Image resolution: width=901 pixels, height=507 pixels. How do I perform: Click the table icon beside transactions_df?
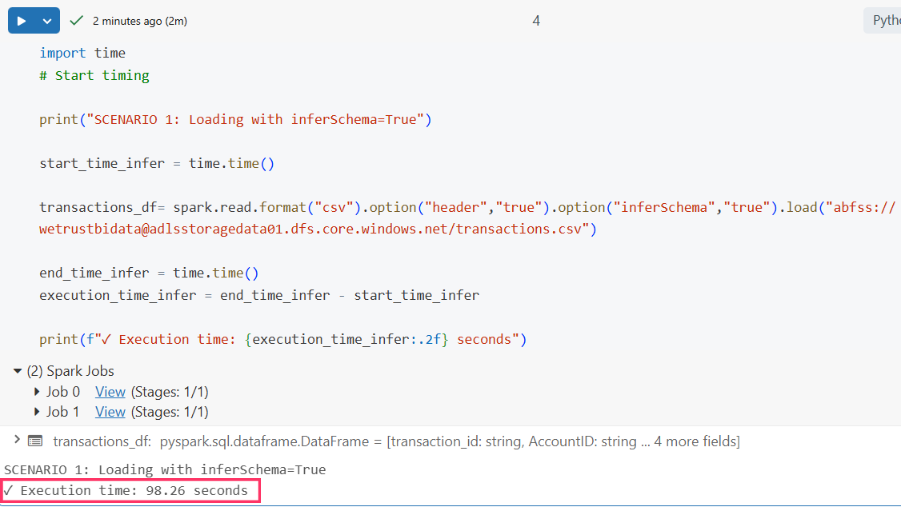[35, 441]
